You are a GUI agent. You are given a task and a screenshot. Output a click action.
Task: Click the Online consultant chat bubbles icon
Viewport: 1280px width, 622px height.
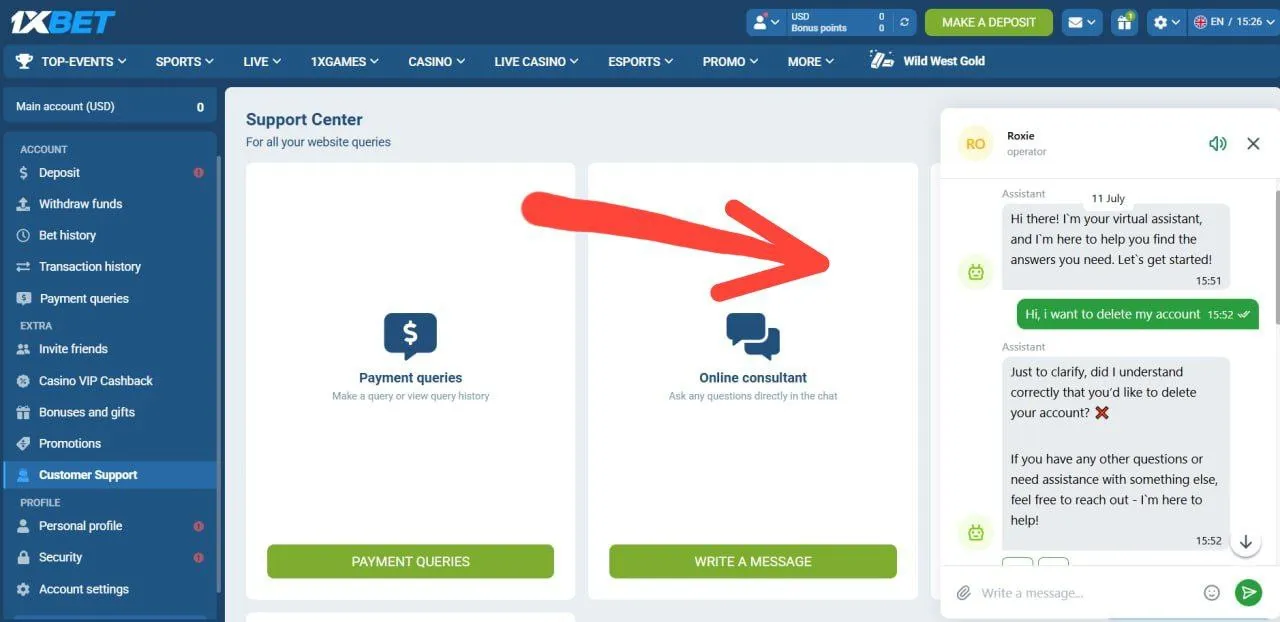pos(753,337)
